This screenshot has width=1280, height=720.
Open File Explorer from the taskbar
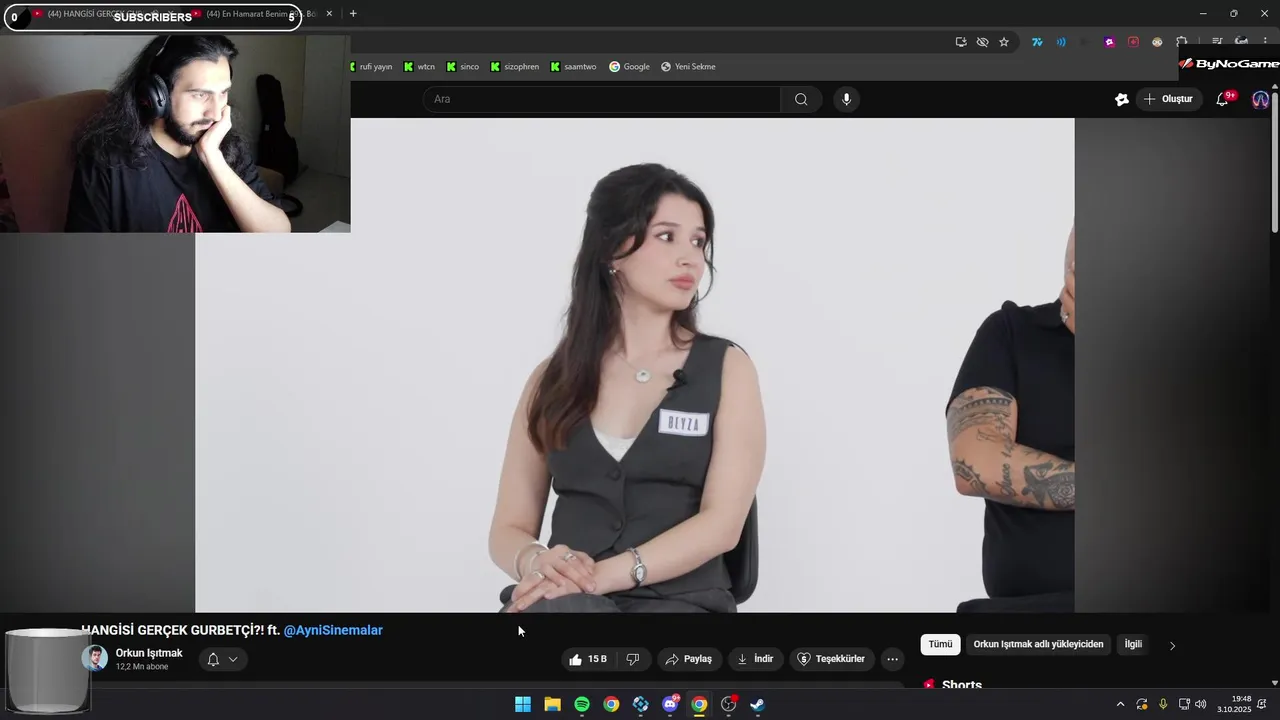coord(552,704)
